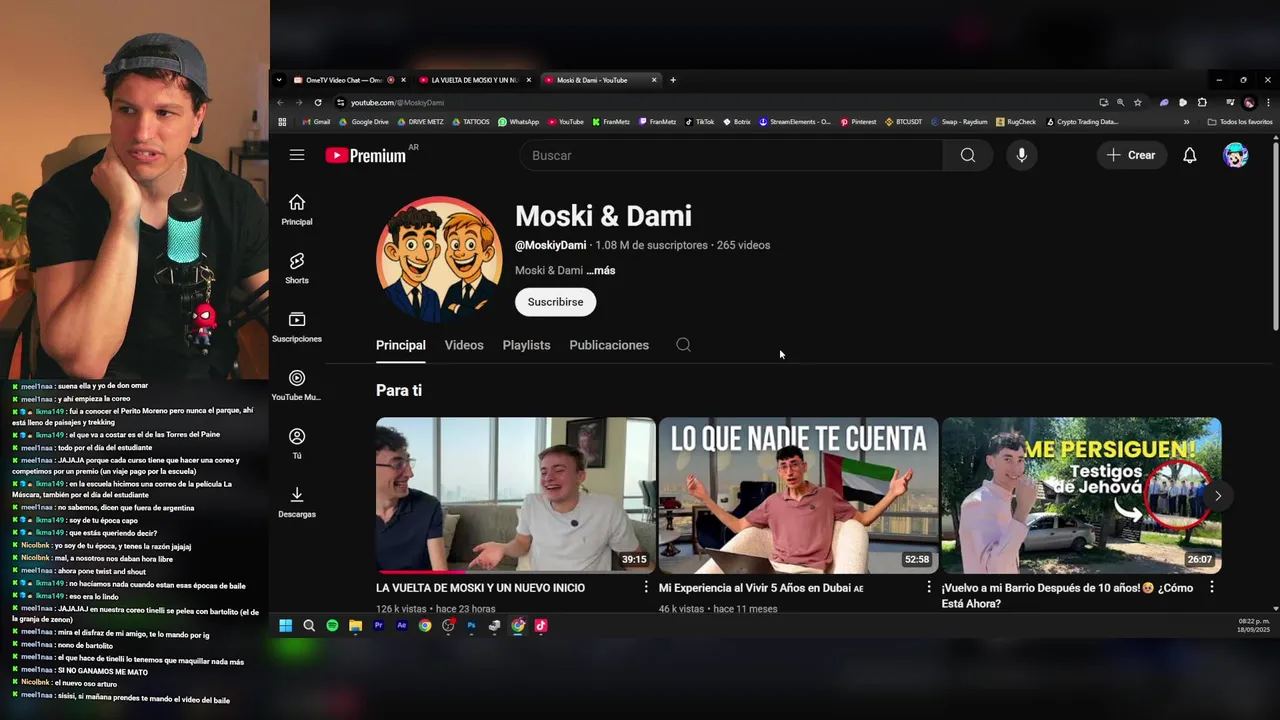The height and width of the screenshot is (720, 1280).
Task: Reload the page in the browser
Action: 318,102
